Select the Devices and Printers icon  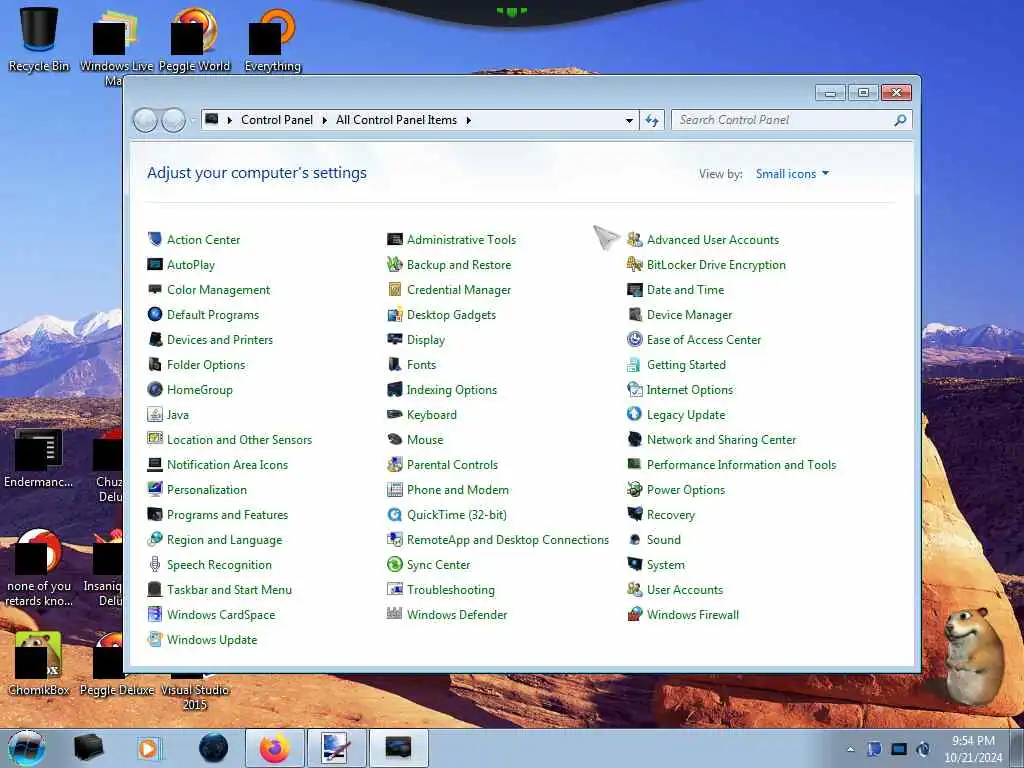point(155,340)
